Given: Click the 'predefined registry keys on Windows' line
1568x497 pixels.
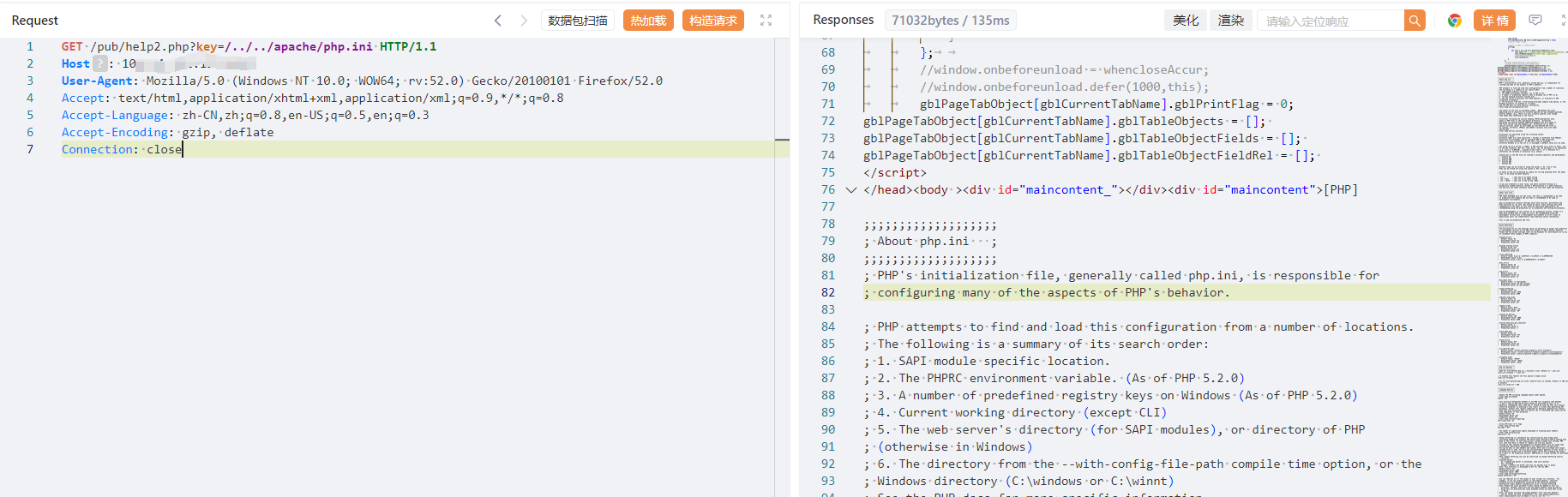Looking at the screenshot, I should click(x=1110, y=396).
